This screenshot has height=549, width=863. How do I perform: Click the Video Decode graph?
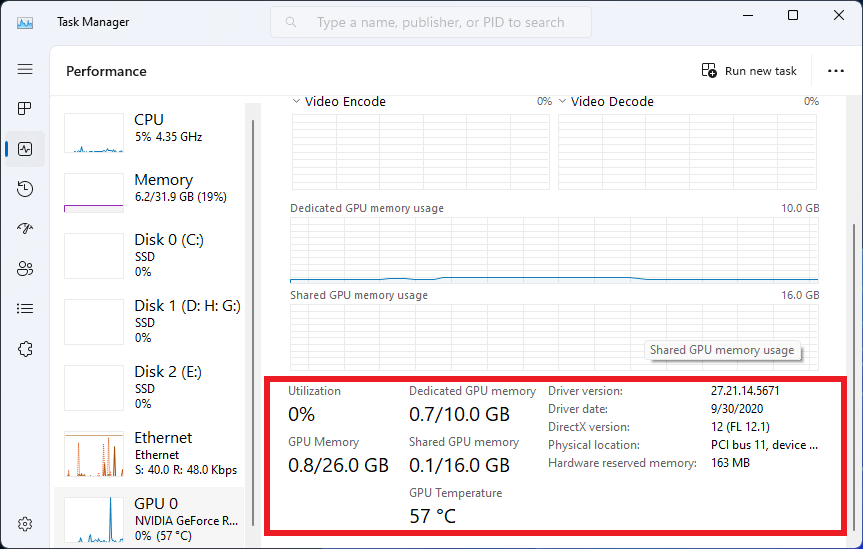coord(687,152)
